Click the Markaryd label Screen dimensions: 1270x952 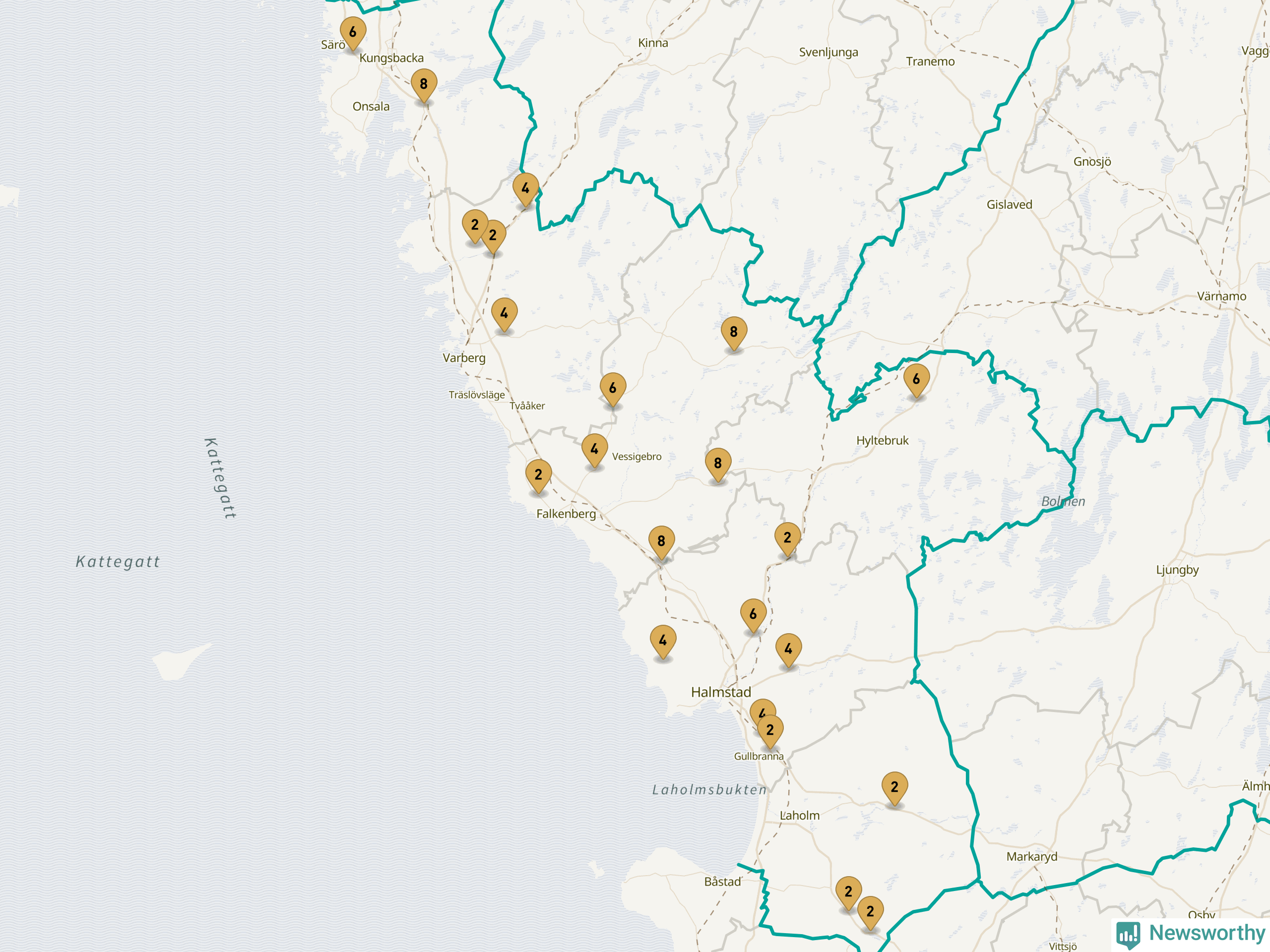tap(1032, 857)
